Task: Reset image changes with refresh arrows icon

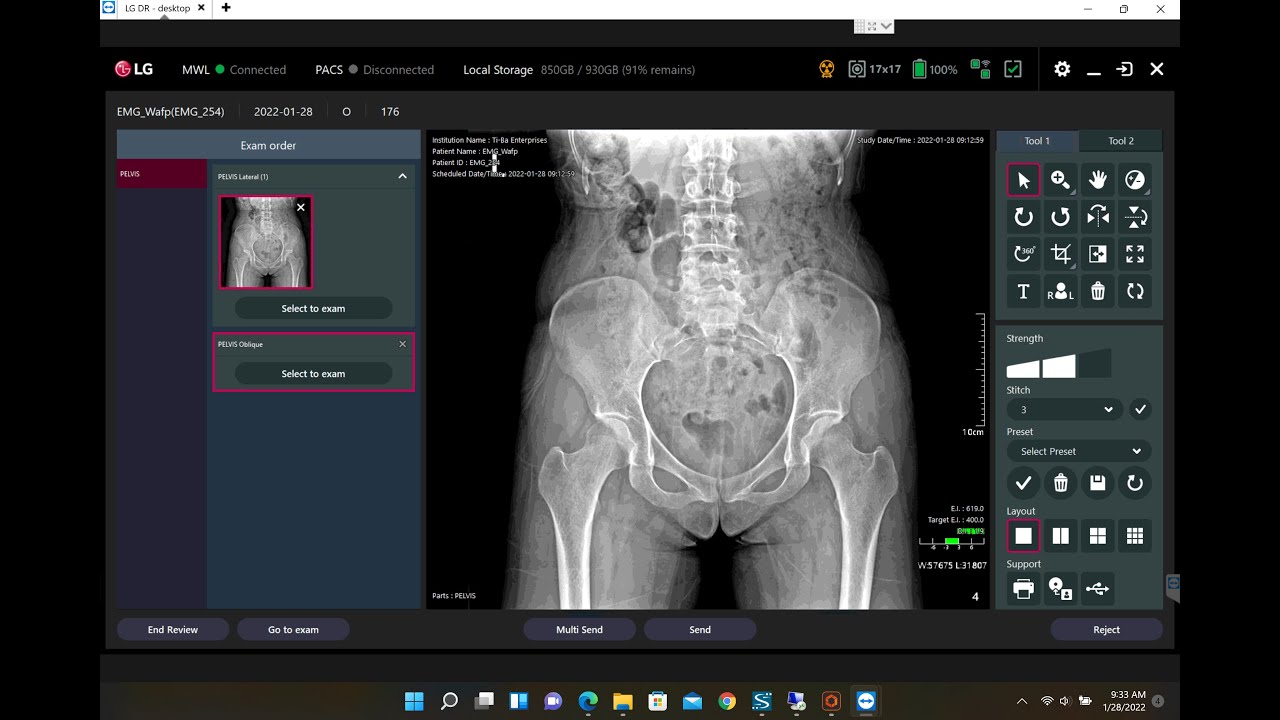Action: point(1135,291)
